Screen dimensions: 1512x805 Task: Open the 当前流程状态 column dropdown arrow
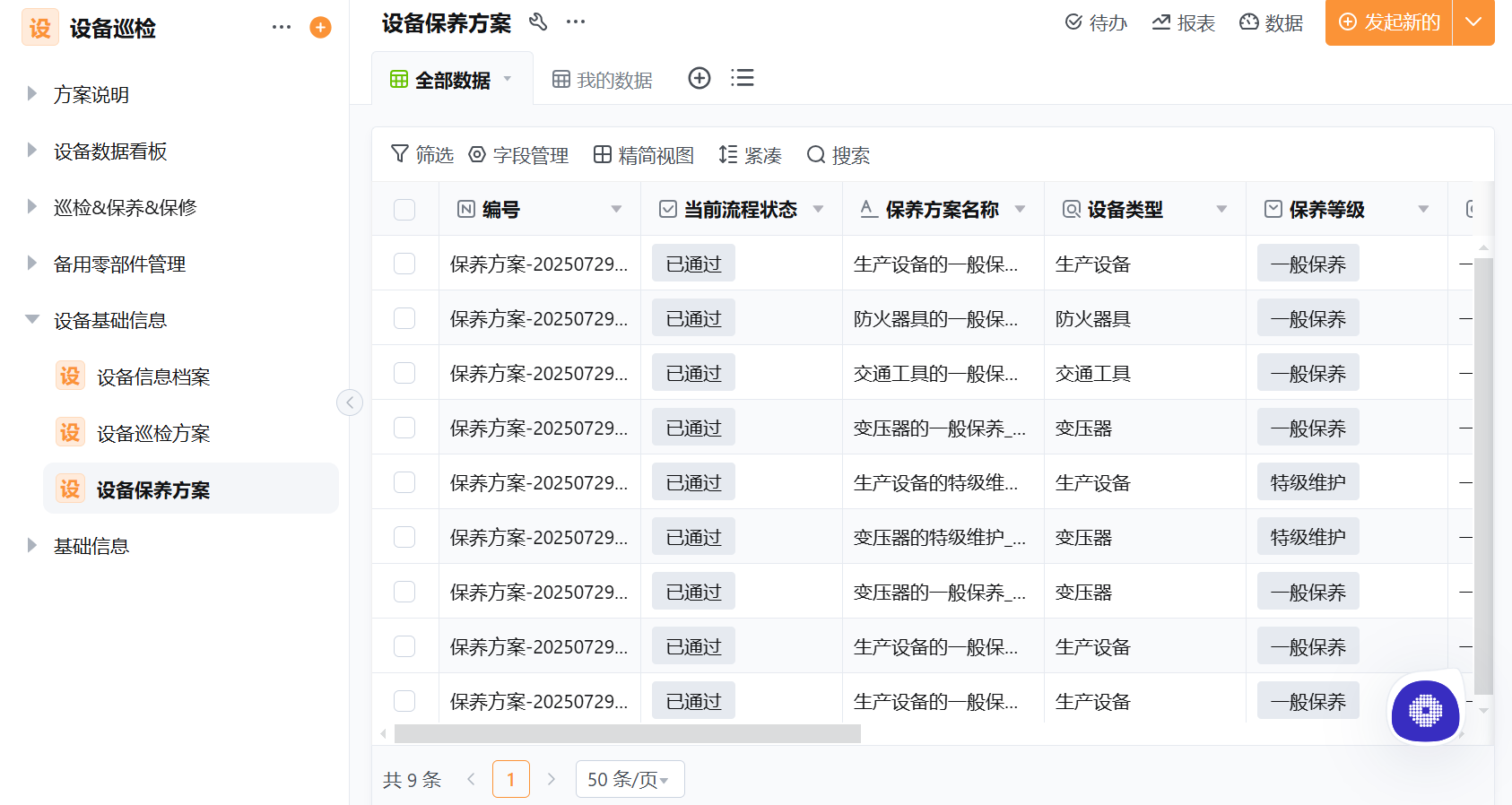tap(818, 210)
